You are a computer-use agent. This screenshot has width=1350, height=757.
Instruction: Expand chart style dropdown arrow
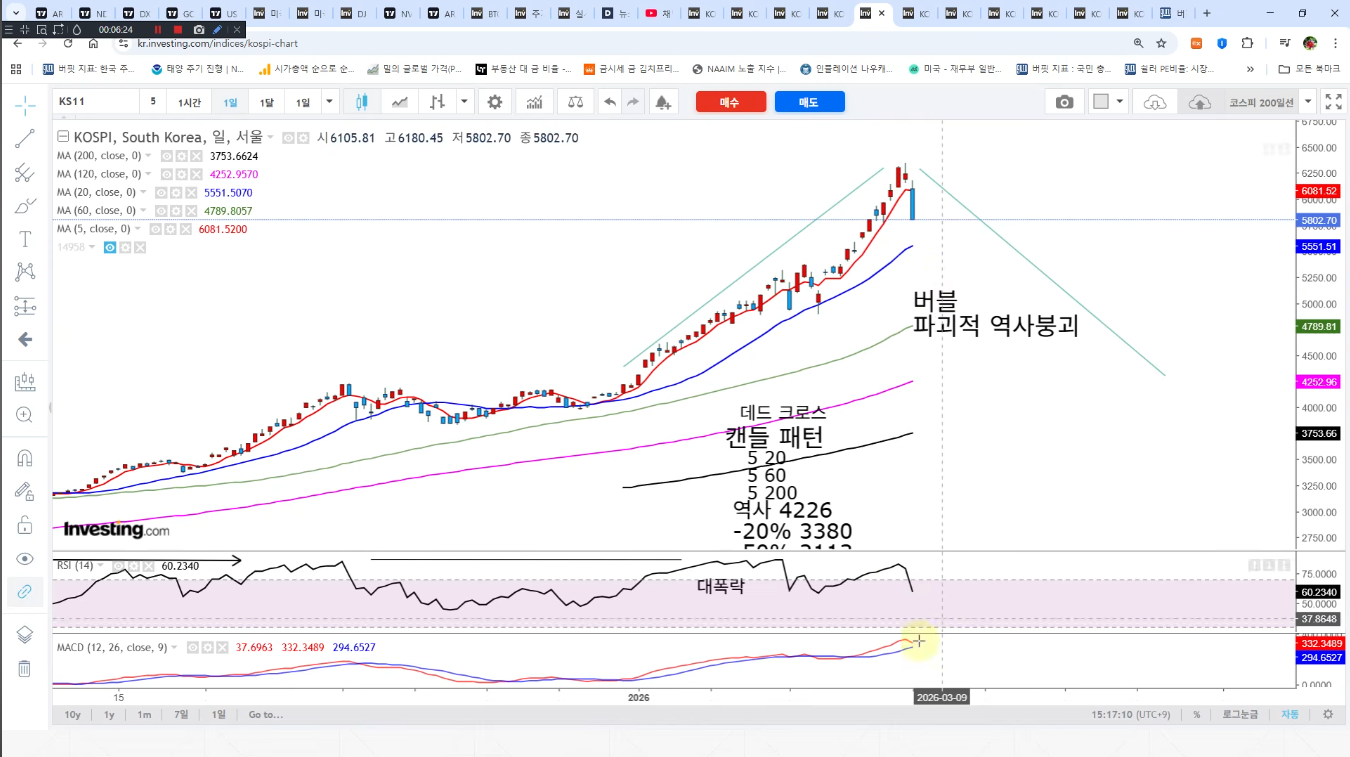464,102
